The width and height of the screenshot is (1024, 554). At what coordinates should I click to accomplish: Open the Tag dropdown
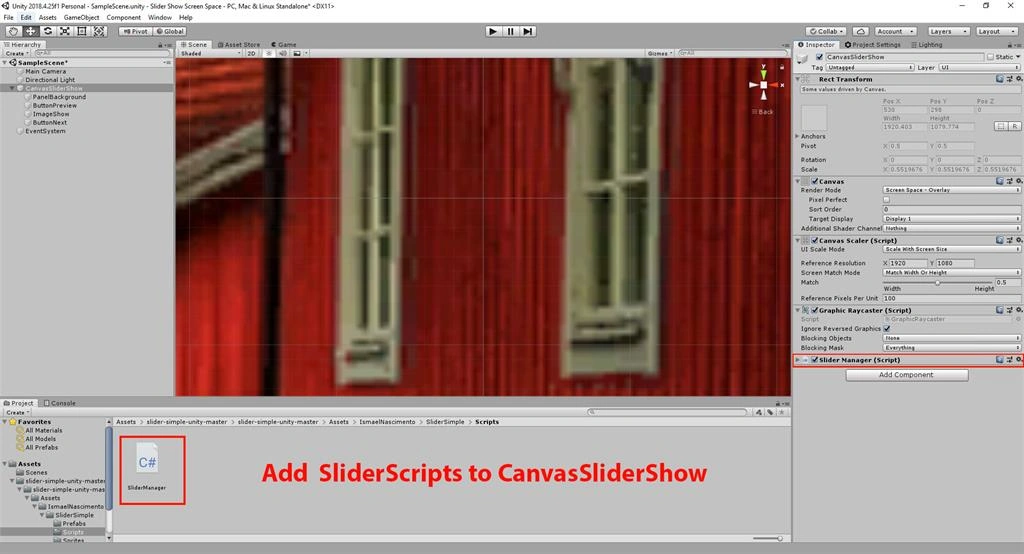[870, 67]
